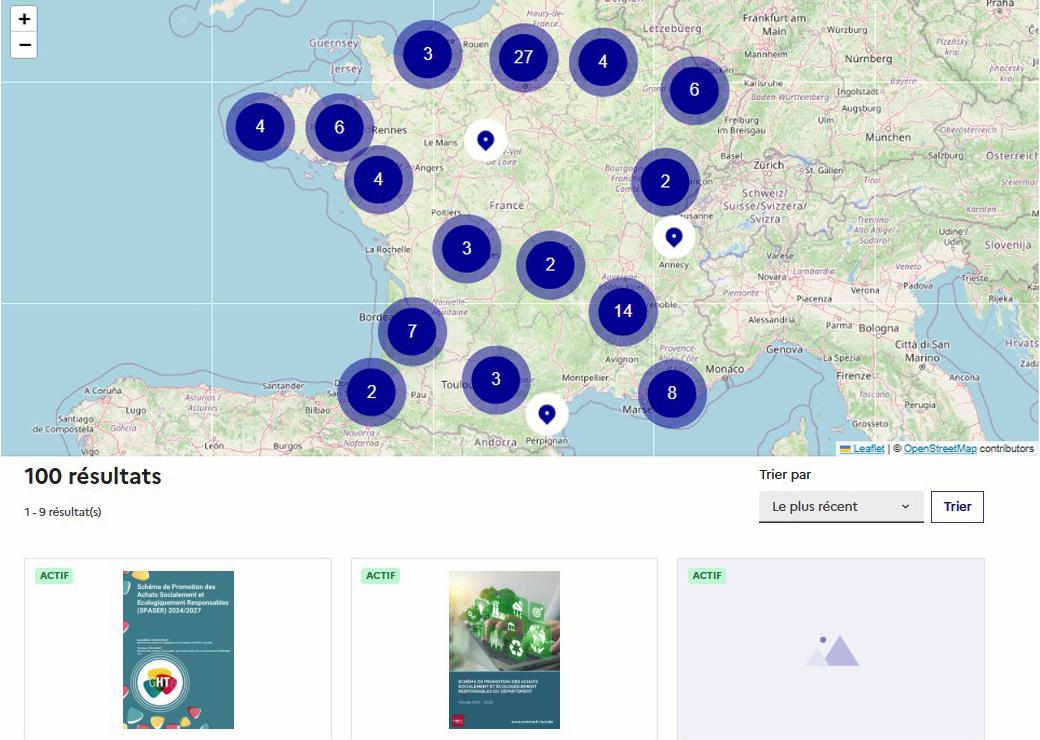
Task: Click ACTIF badge on the recycling card
Action: tap(381, 576)
